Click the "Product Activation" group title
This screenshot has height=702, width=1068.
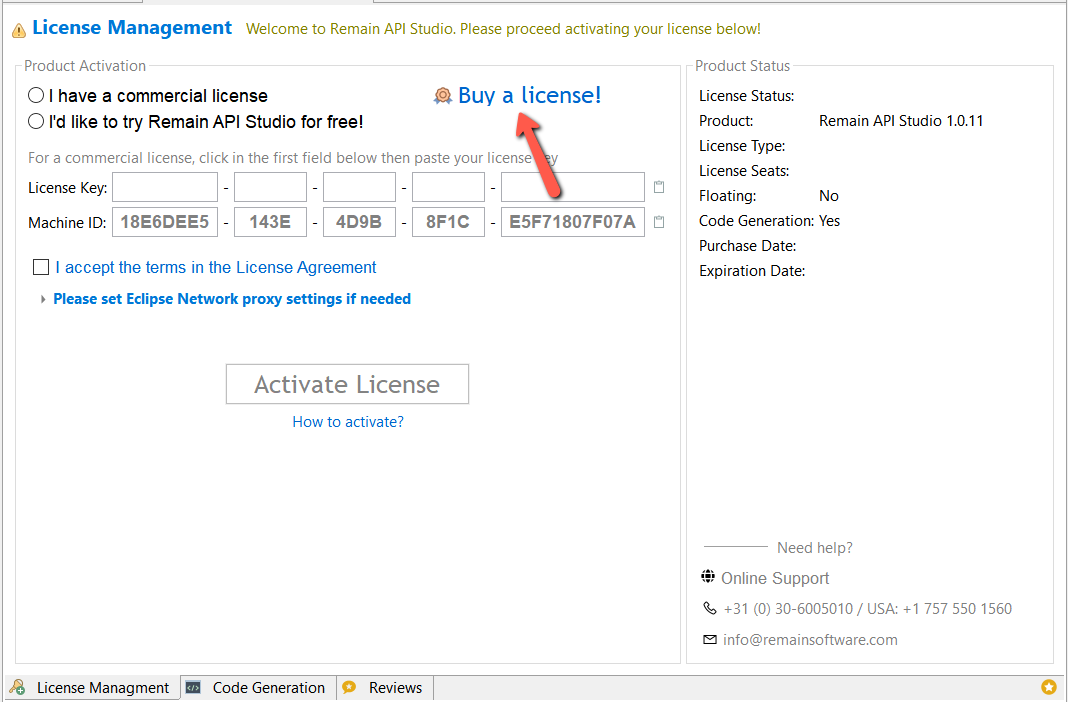coord(85,66)
